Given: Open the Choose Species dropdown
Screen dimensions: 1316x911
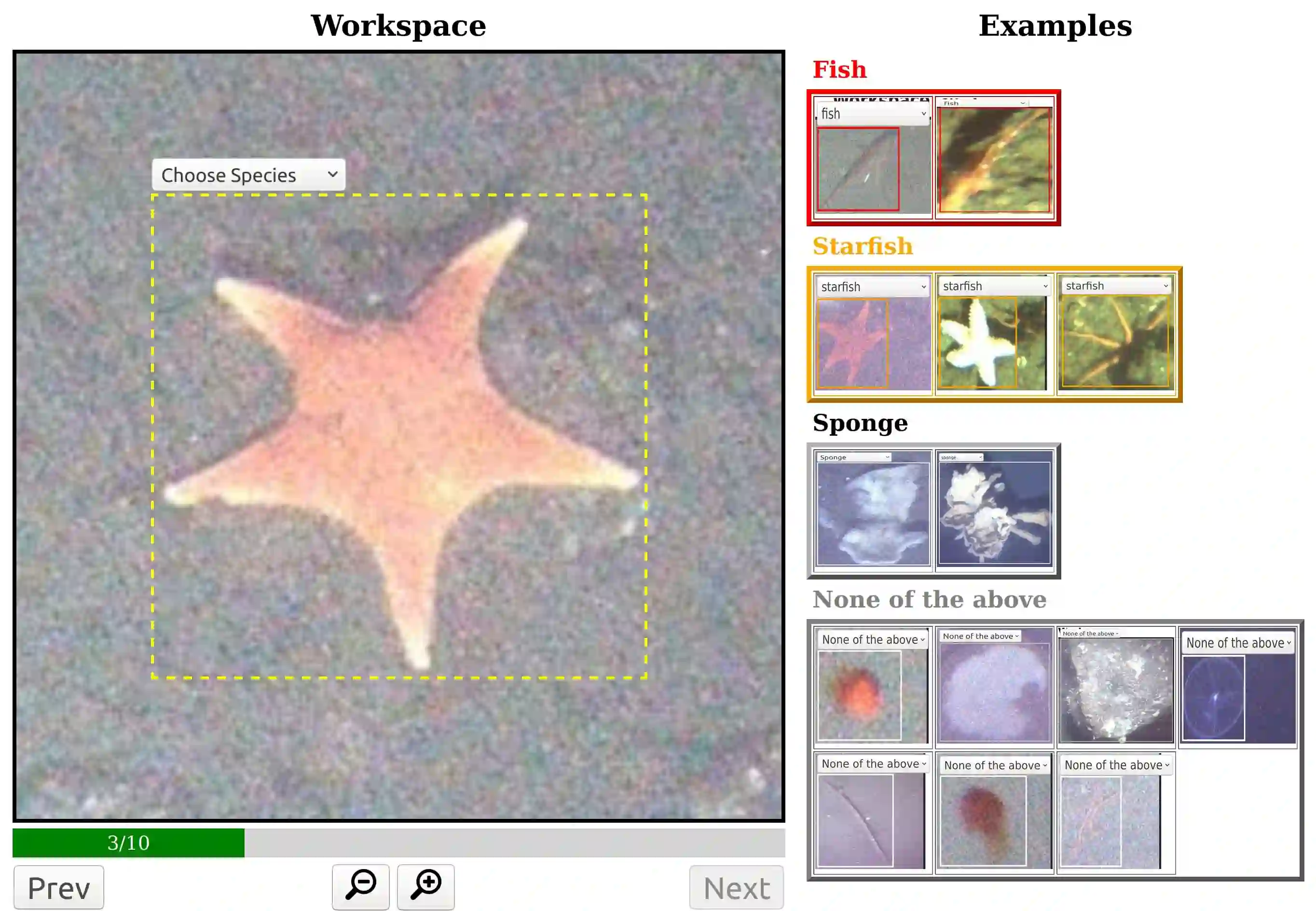Looking at the screenshot, I should pos(249,175).
